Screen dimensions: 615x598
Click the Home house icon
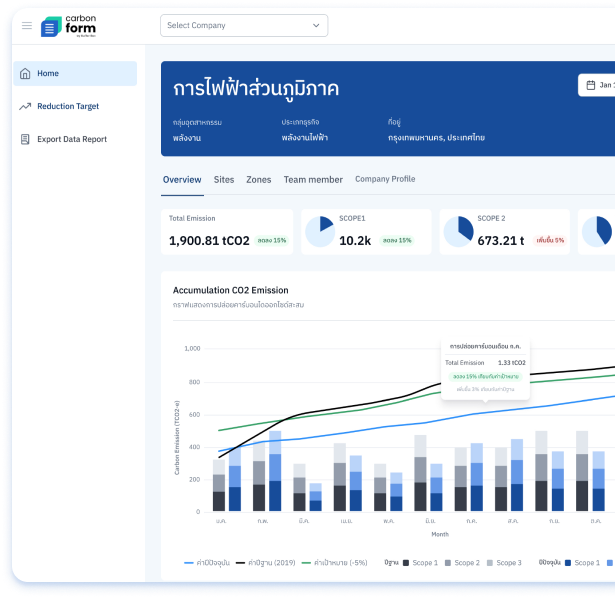coord(25,73)
